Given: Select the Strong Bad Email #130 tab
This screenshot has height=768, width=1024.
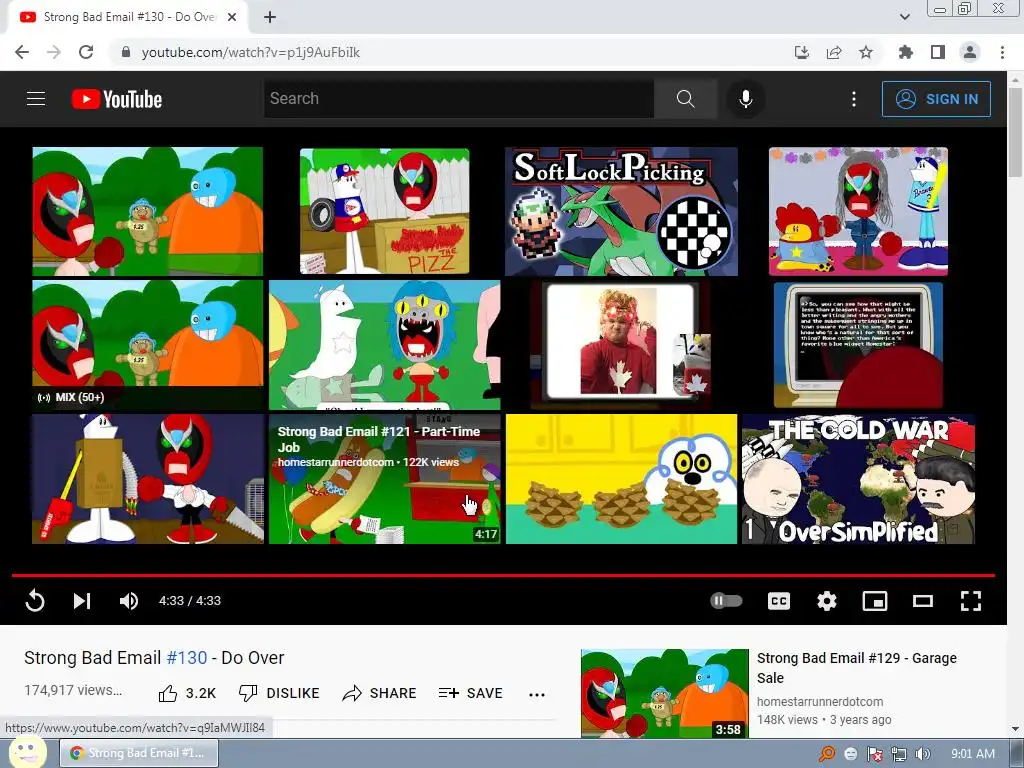Looking at the screenshot, I should pos(127,18).
